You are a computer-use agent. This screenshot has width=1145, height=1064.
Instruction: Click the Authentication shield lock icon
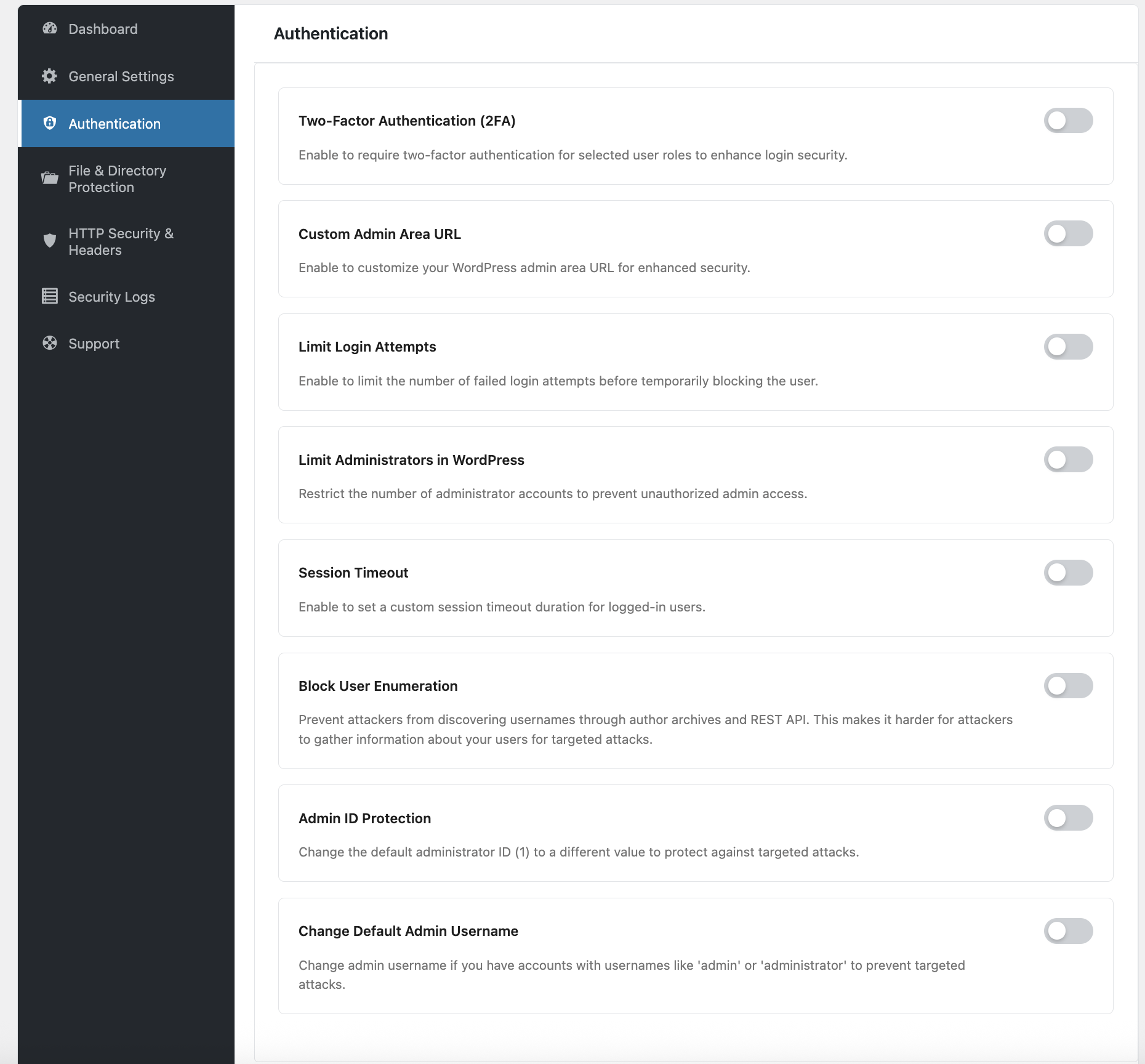click(50, 123)
